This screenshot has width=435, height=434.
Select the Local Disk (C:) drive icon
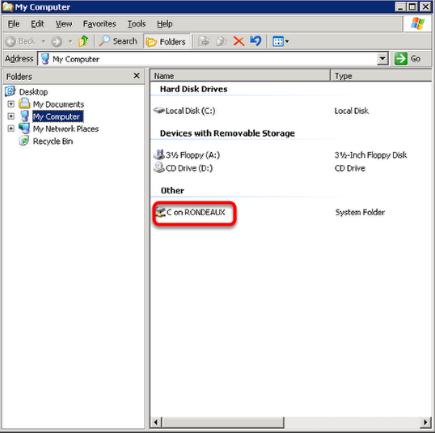pos(159,110)
